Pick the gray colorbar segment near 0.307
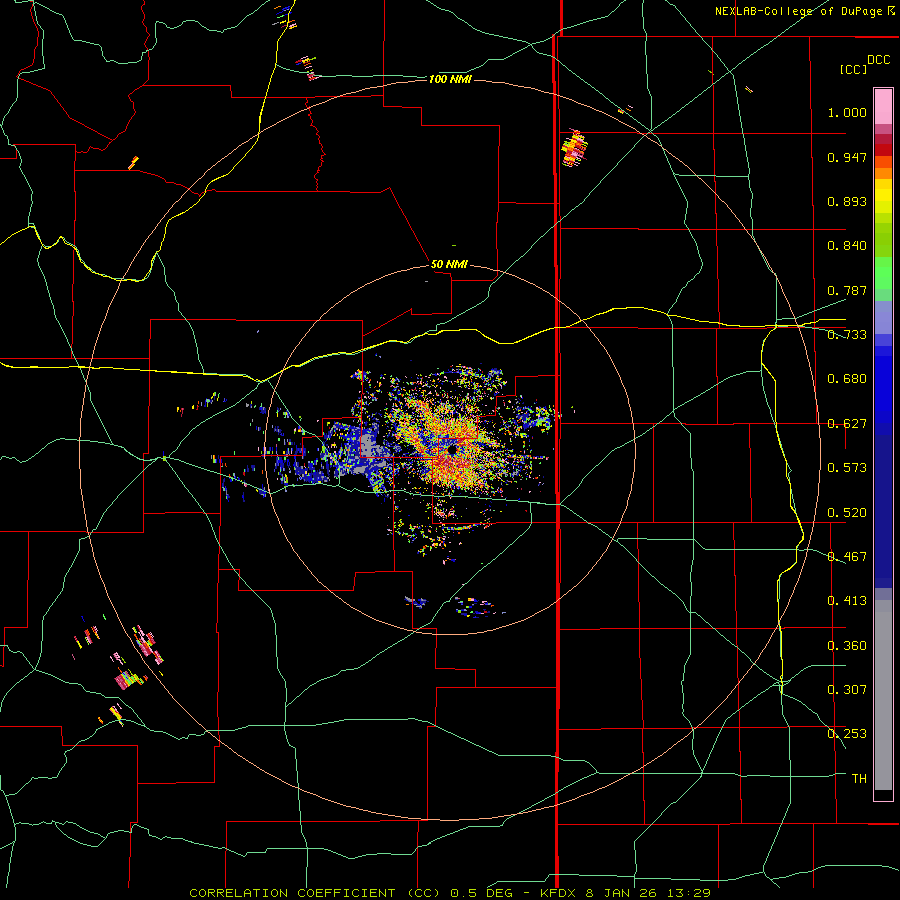The image size is (900, 900). tap(883, 695)
